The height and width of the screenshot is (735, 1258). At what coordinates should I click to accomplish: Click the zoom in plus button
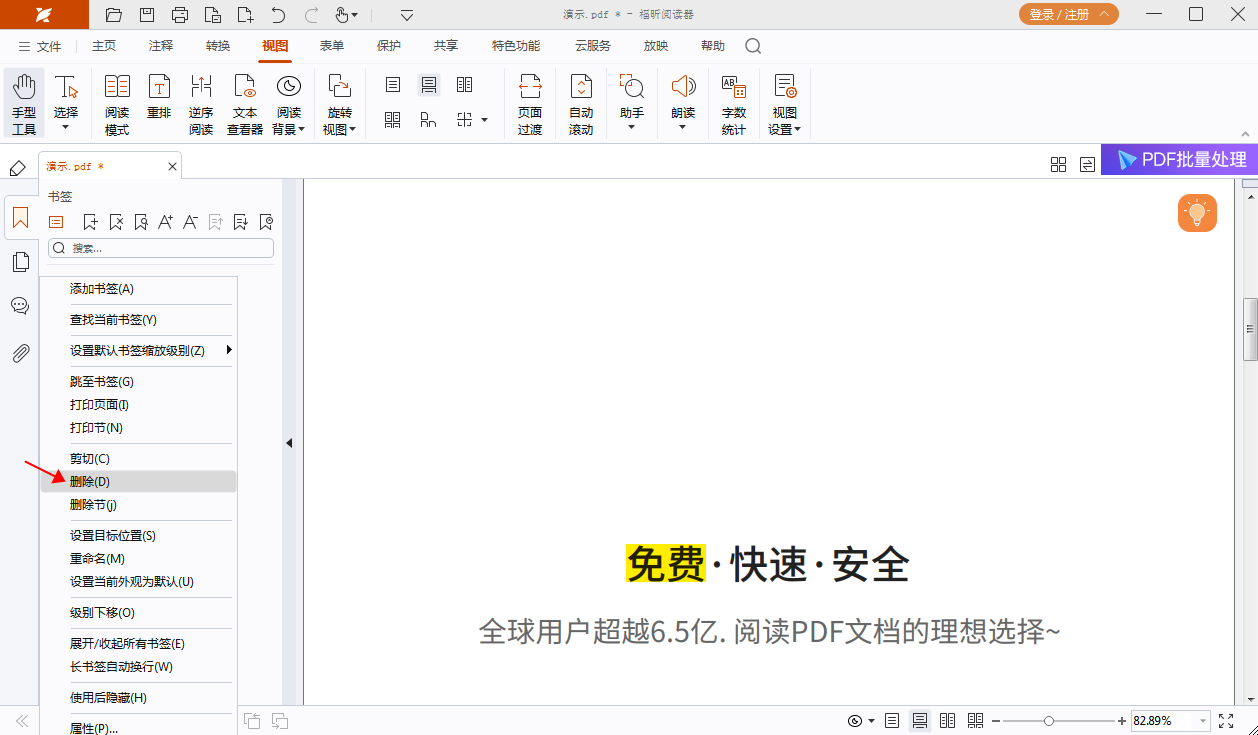(1122, 721)
